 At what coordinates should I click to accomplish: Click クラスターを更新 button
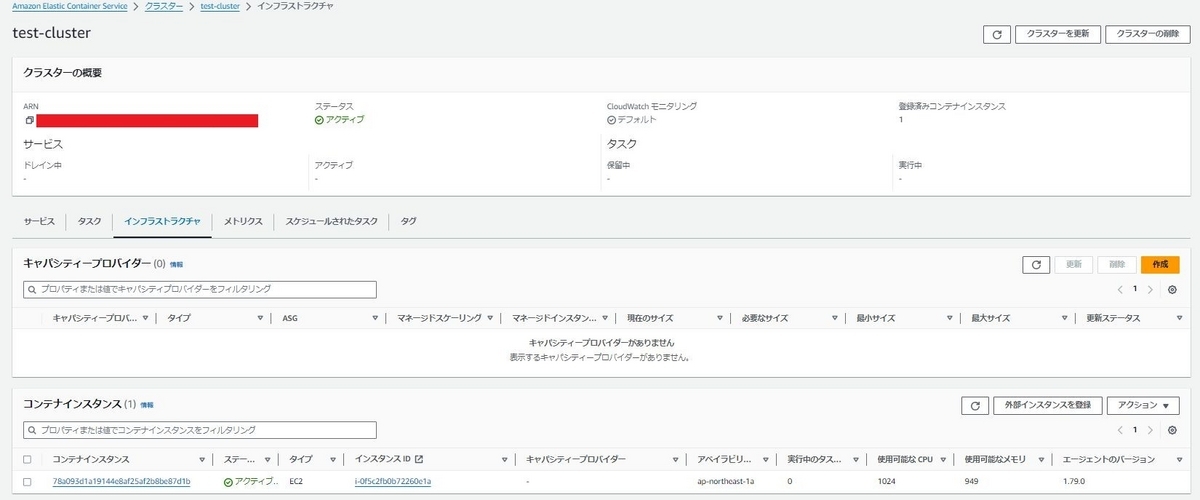(x=1058, y=34)
